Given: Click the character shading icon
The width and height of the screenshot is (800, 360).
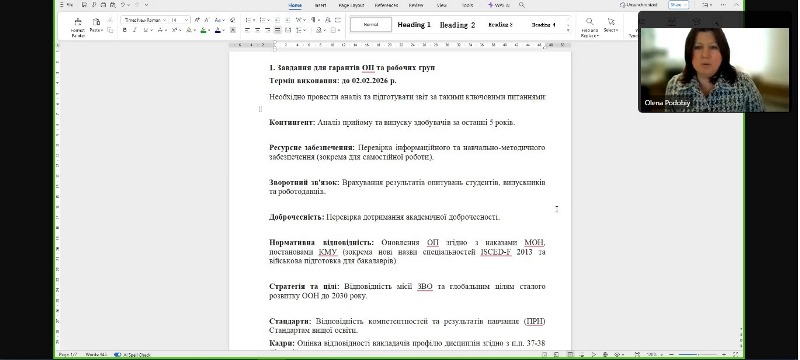Looking at the screenshot, I should tap(233, 30).
